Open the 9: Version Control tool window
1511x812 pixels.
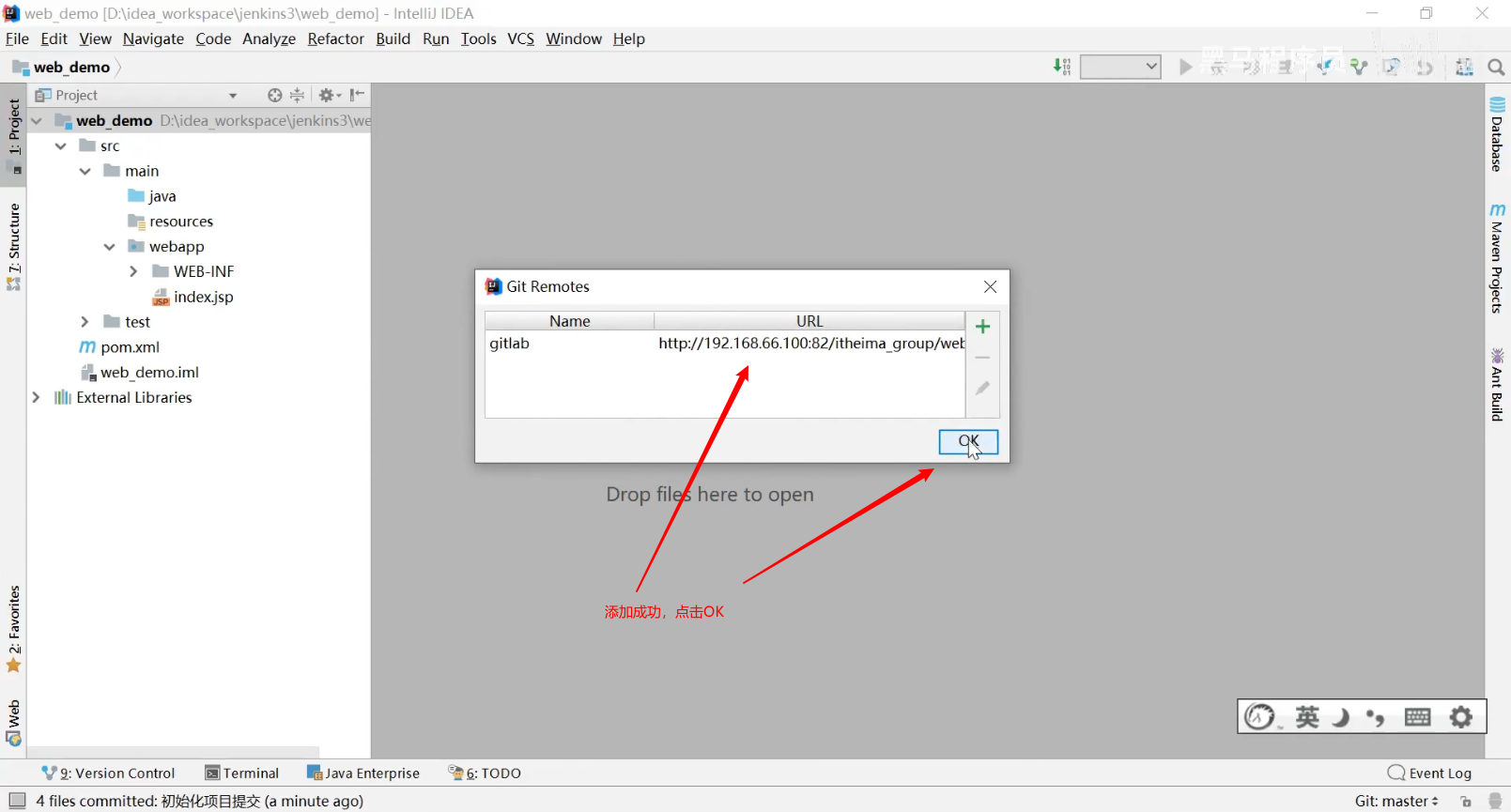(108, 773)
